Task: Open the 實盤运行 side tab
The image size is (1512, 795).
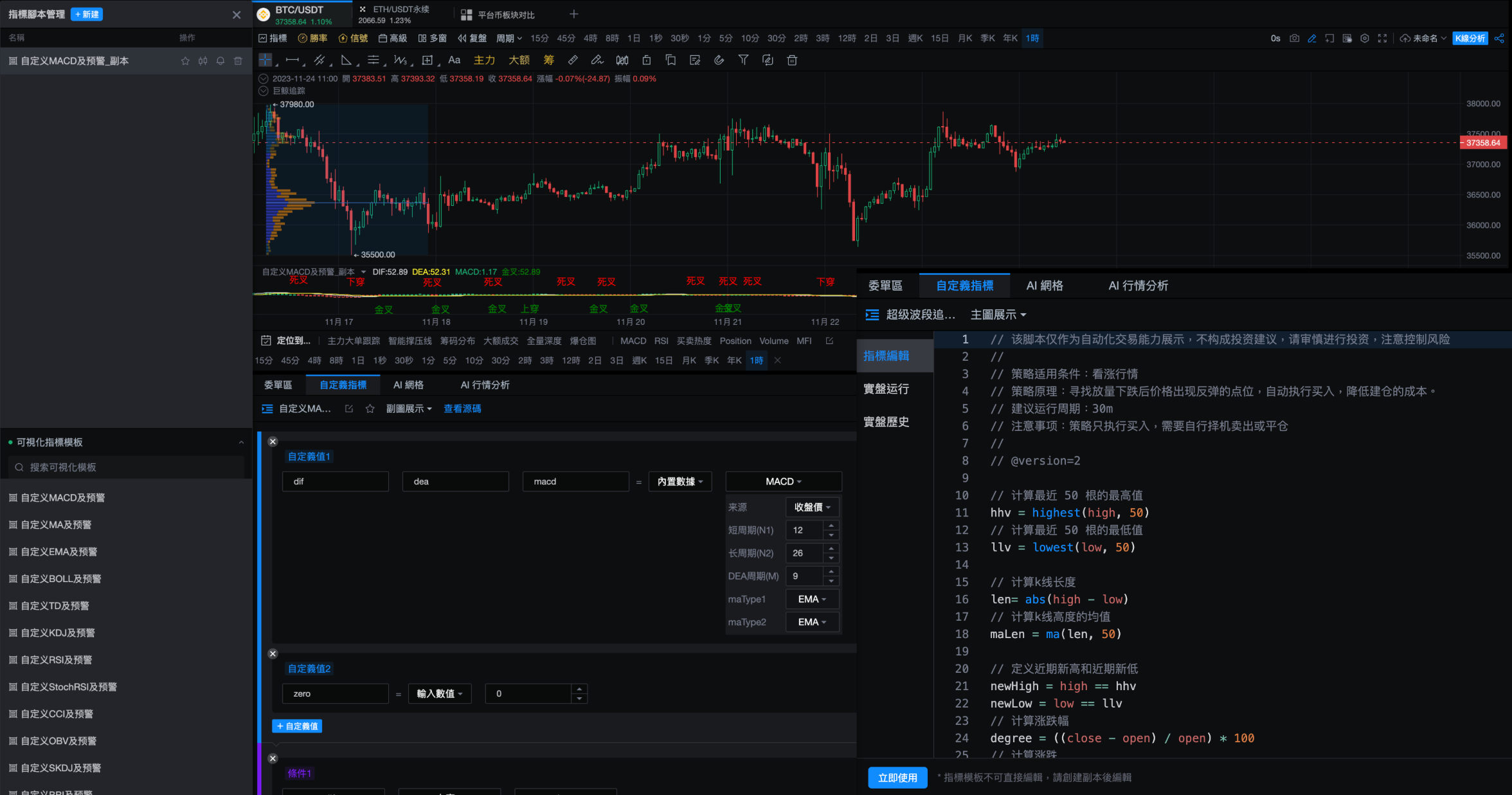Action: (x=886, y=388)
